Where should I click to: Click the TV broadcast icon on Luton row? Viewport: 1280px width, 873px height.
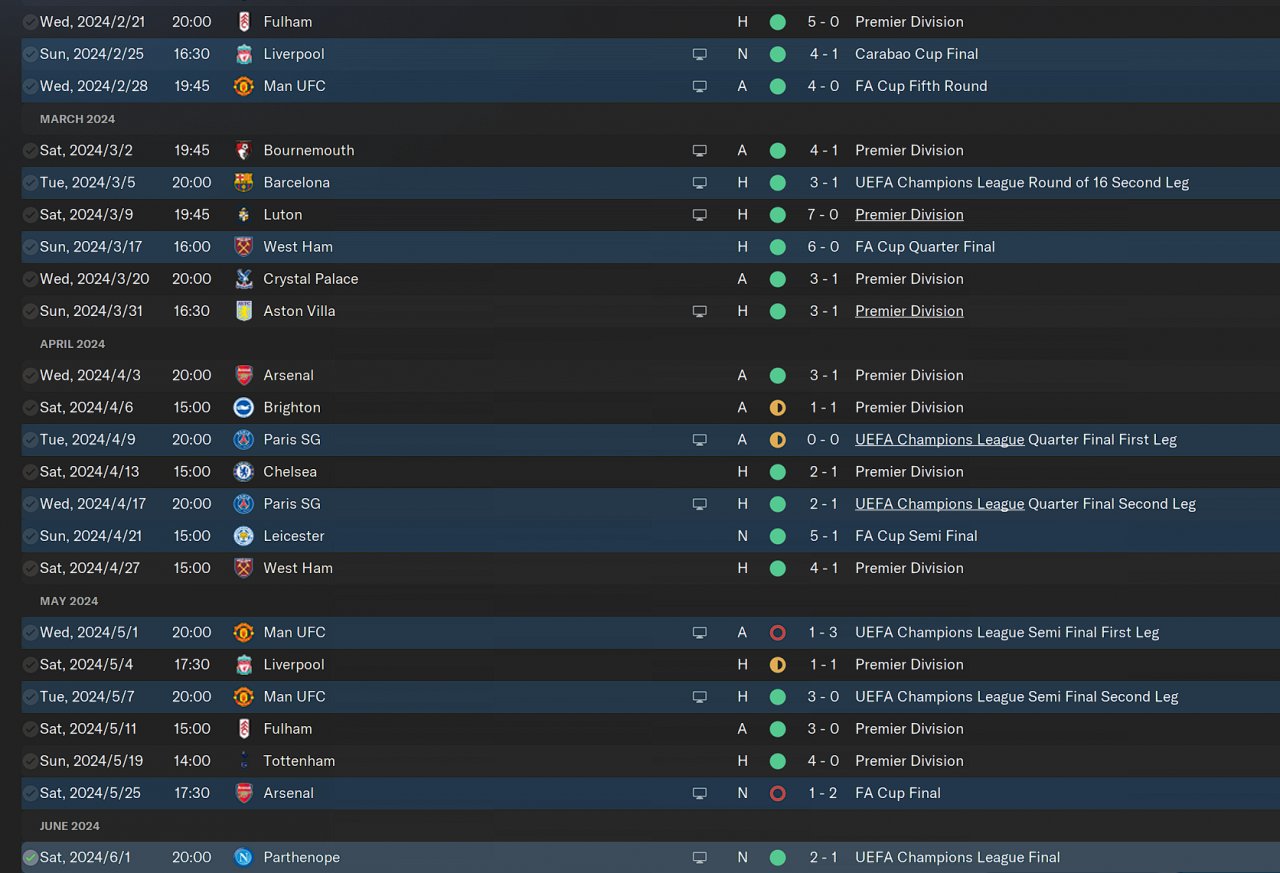[x=700, y=215]
